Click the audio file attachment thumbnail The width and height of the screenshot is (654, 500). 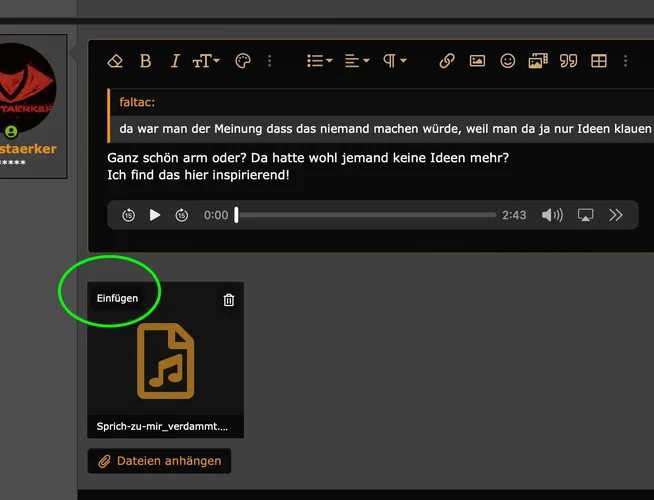[x=166, y=361]
